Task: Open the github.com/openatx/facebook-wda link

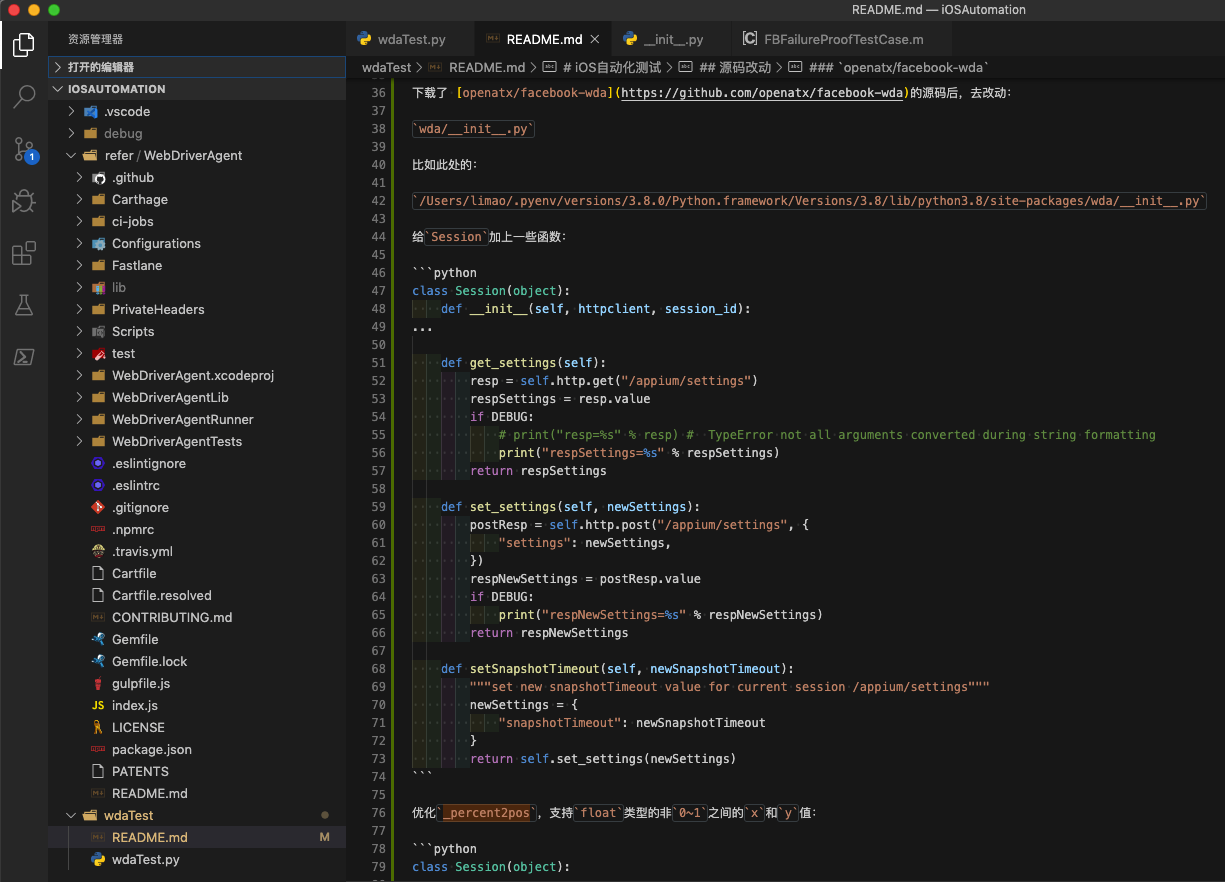Action: [764, 92]
